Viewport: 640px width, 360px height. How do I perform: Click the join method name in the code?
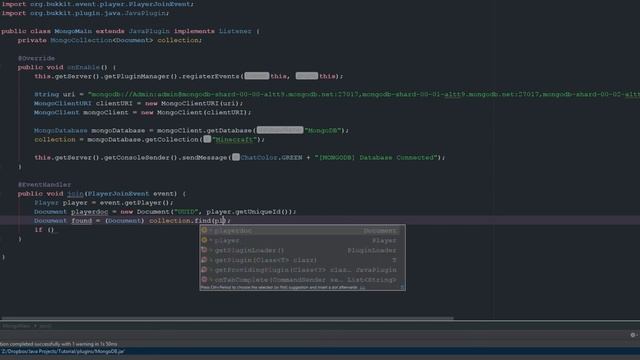75,193
